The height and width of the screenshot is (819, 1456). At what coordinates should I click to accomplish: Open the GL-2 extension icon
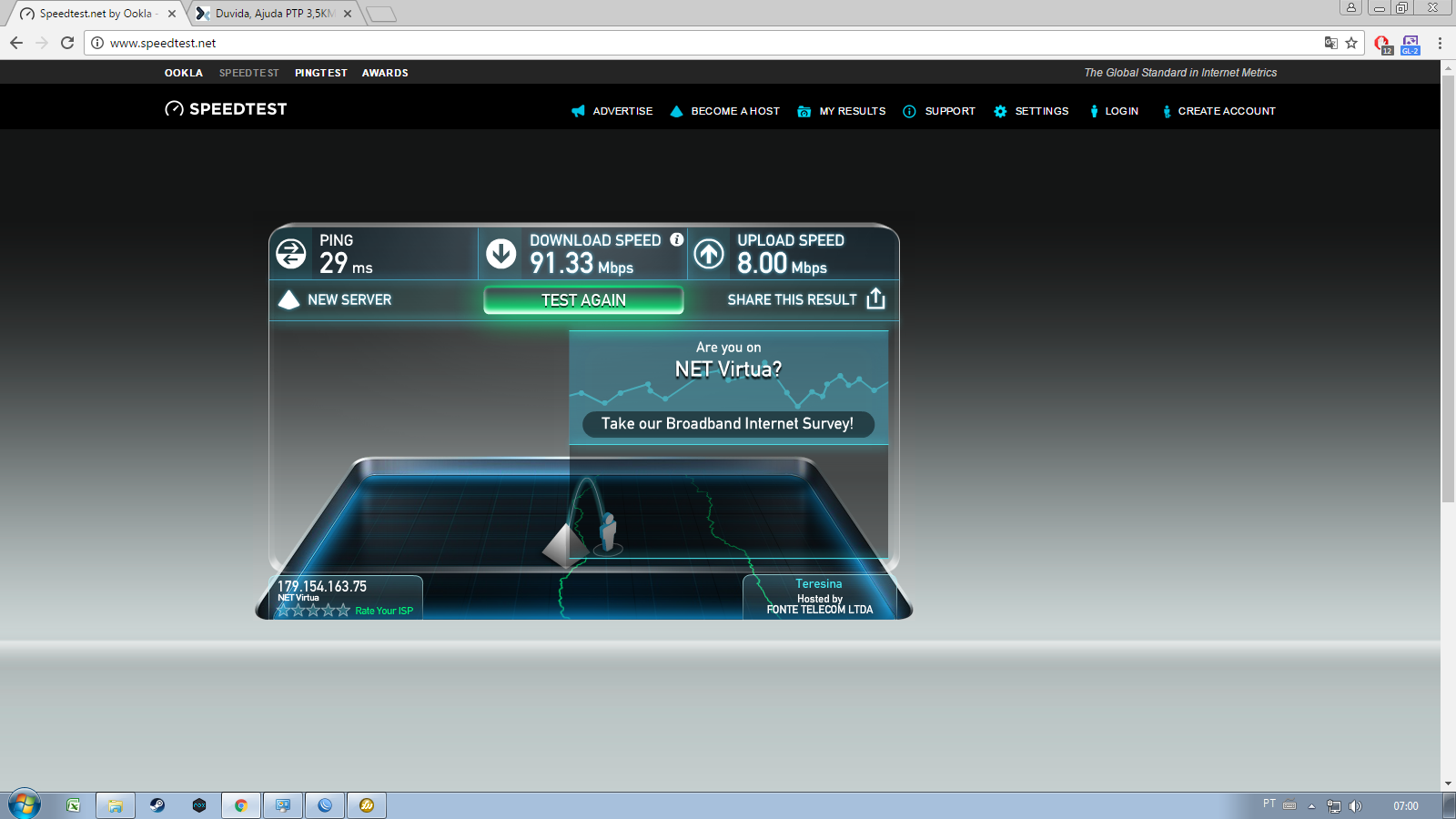1410,44
